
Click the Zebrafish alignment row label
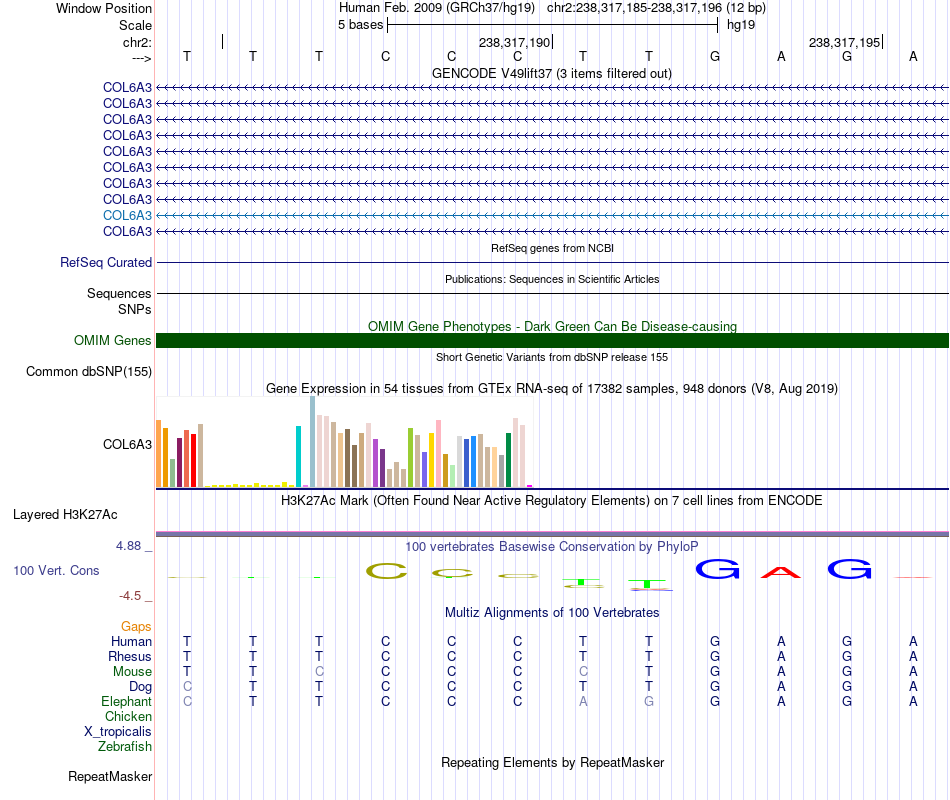point(125,747)
